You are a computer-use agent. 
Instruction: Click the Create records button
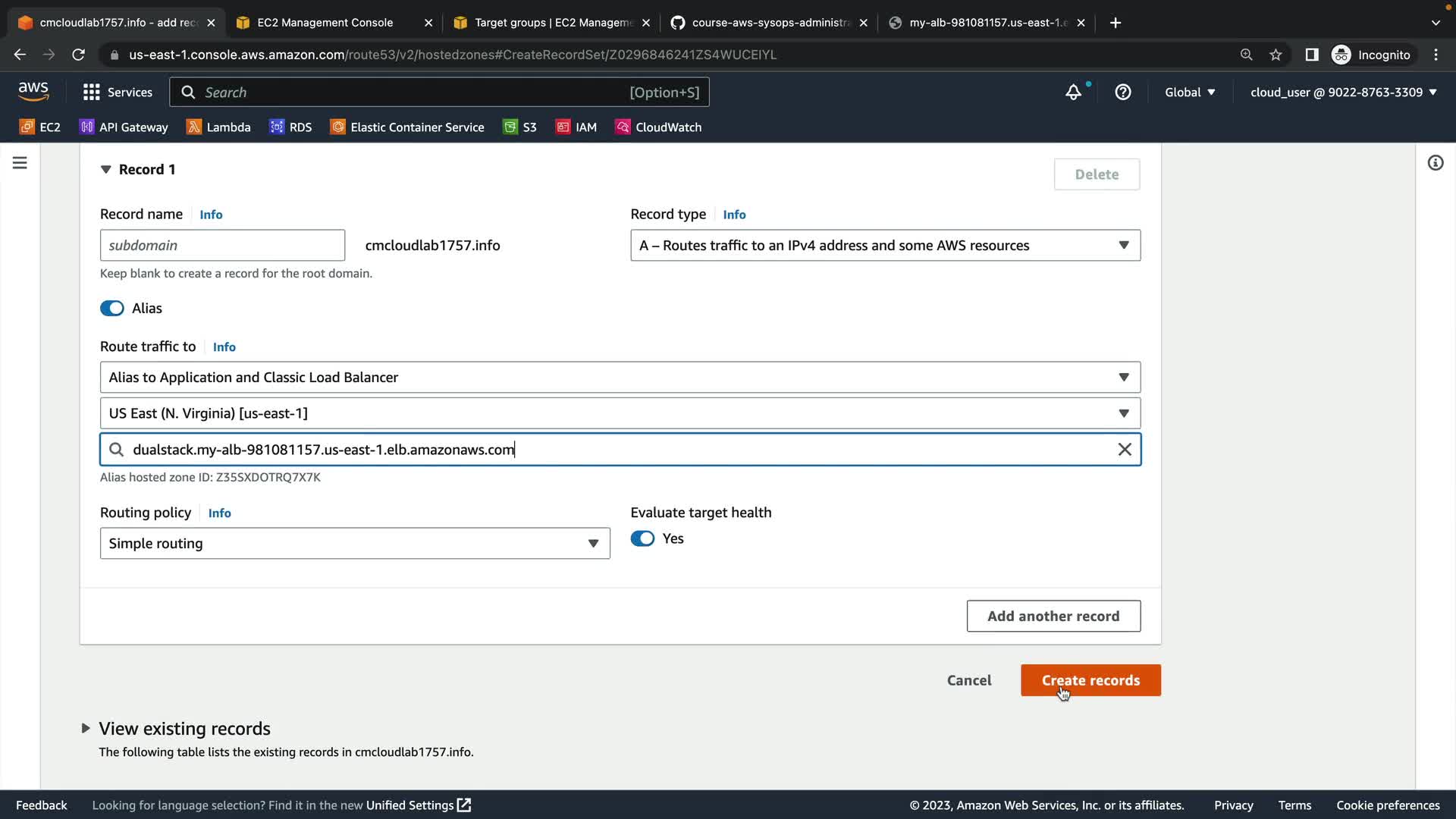coord(1090,680)
